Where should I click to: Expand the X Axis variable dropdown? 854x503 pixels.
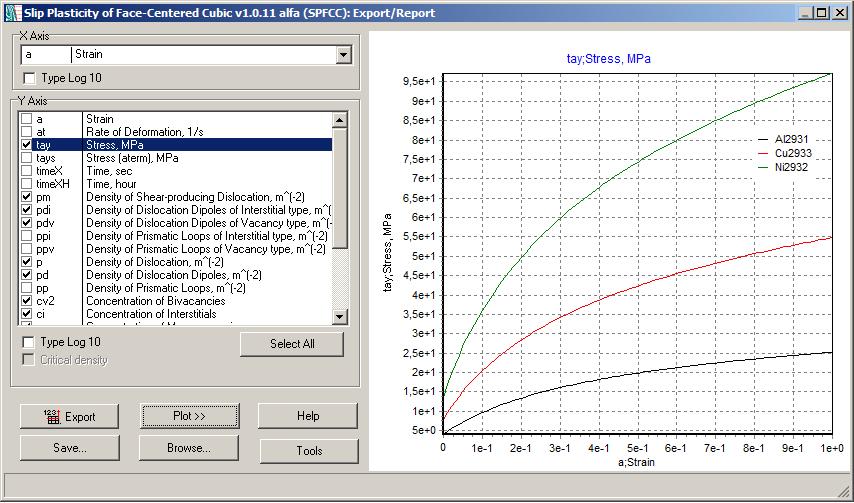coord(343,55)
